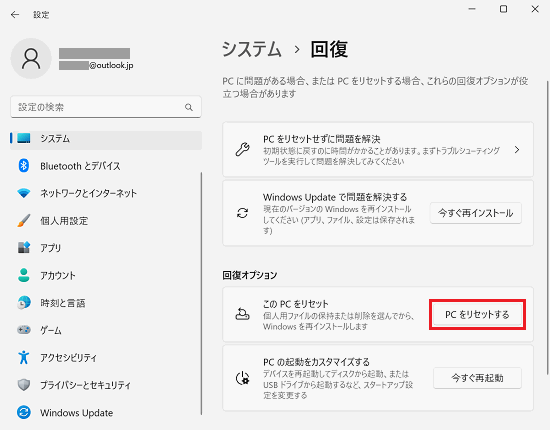The width and height of the screenshot is (550, 430).
Task: Click the reset PC cloud icon
Action: [x=242, y=314]
